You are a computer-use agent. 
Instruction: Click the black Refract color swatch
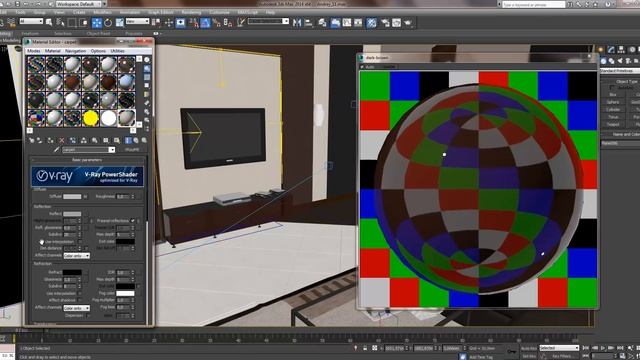(72, 272)
